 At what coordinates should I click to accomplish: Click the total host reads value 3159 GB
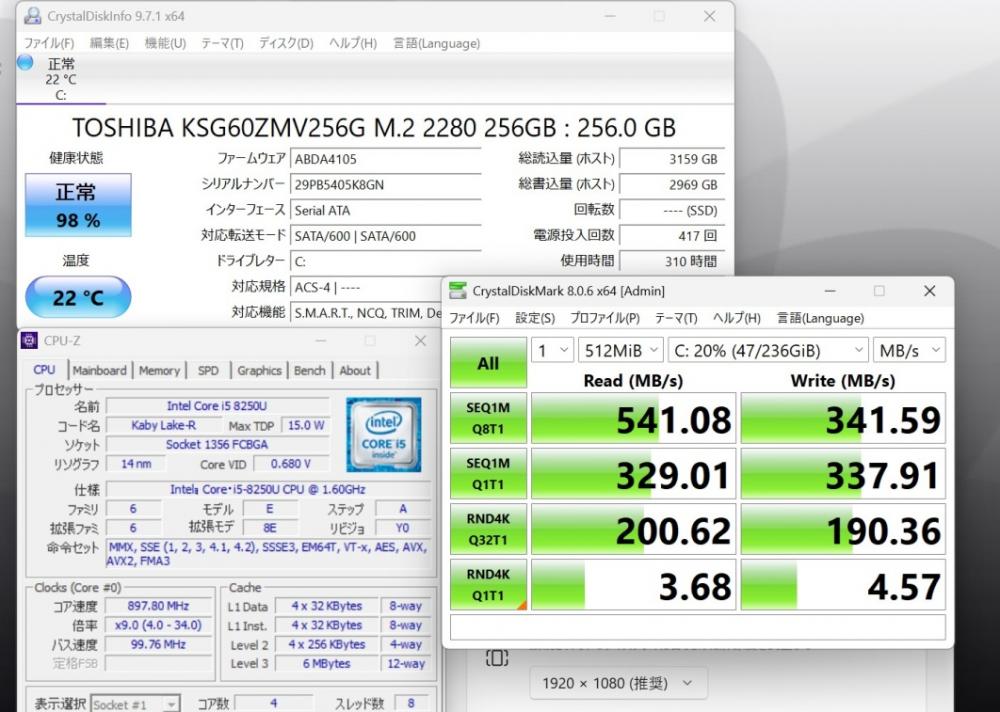click(672, 159)
